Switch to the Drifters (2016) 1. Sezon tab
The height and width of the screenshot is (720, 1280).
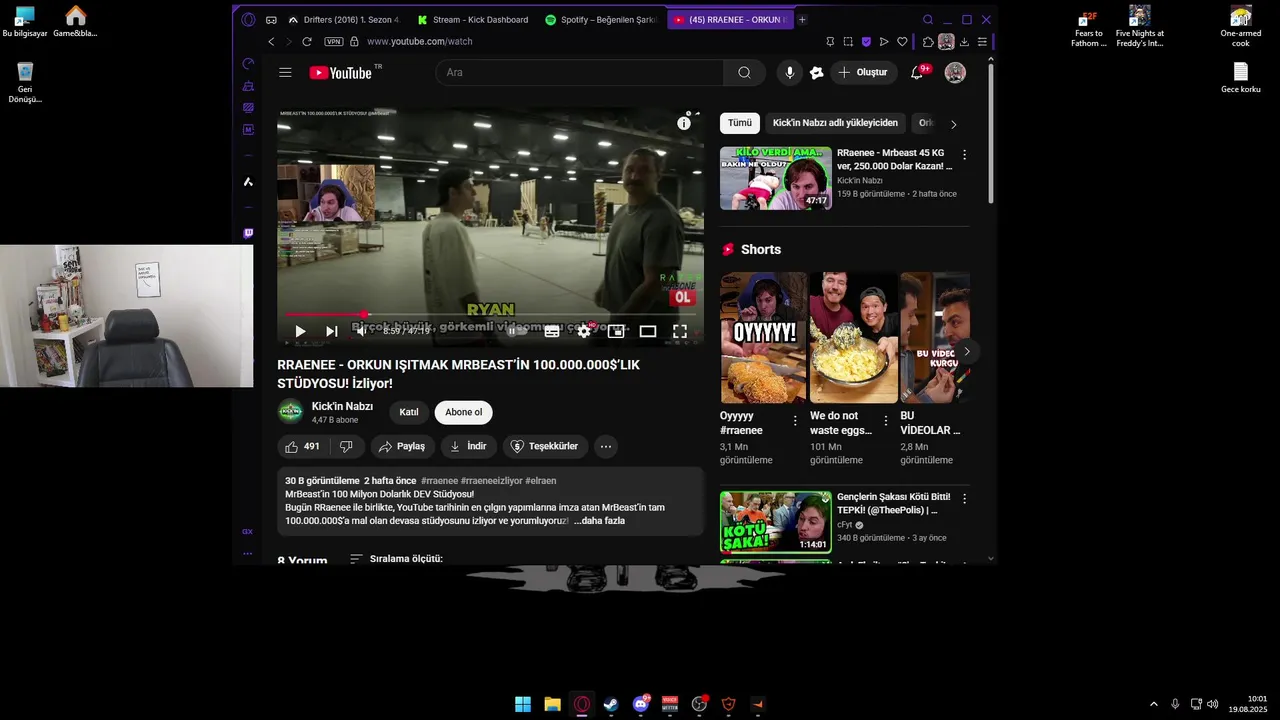click(345, 19)
